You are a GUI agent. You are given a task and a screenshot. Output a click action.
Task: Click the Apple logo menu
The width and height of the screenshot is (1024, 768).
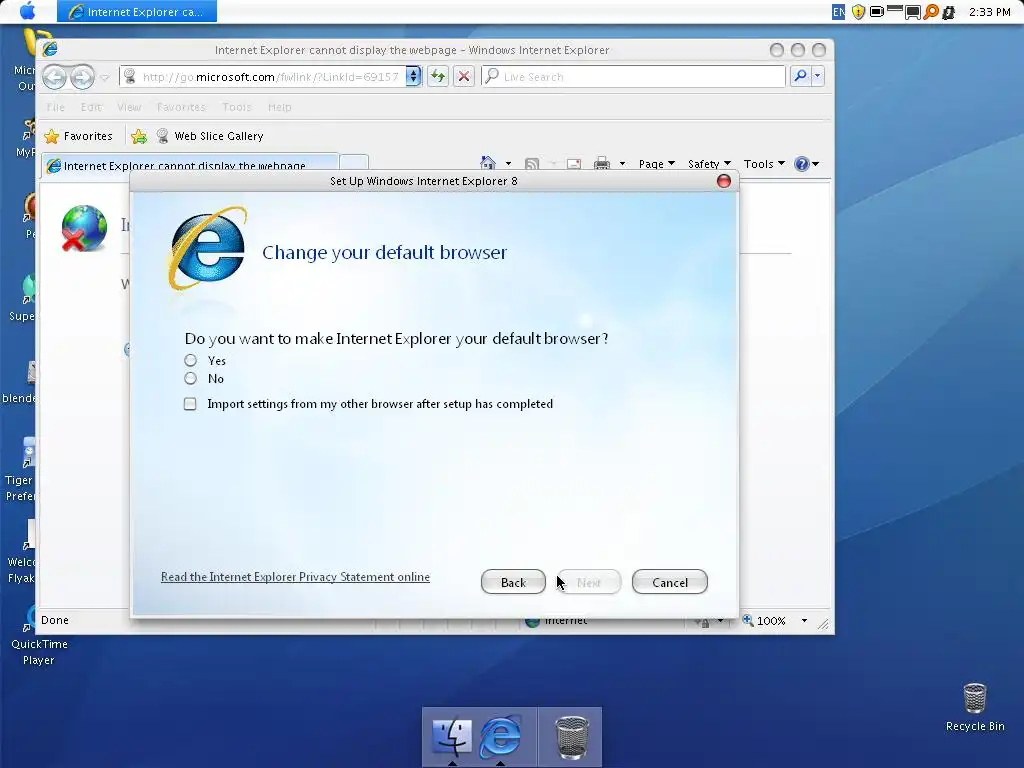point(27,11)
